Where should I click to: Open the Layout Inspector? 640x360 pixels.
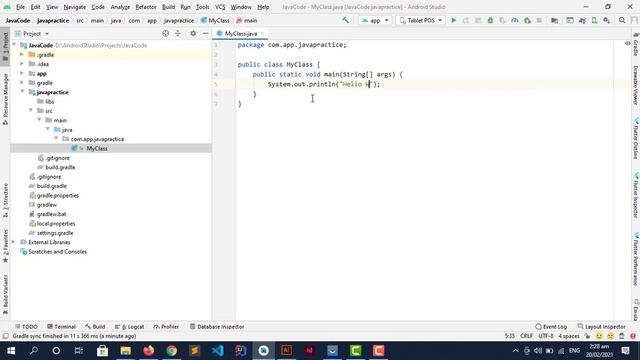tap(602, 327)
